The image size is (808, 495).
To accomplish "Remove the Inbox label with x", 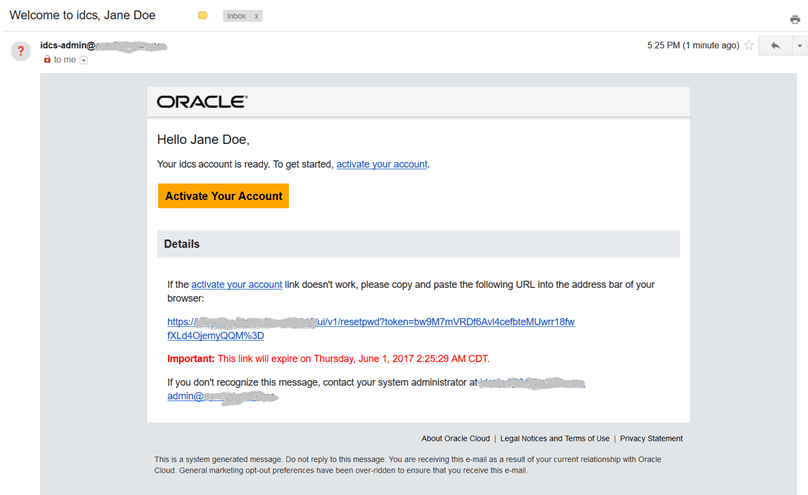I will 257,17.
